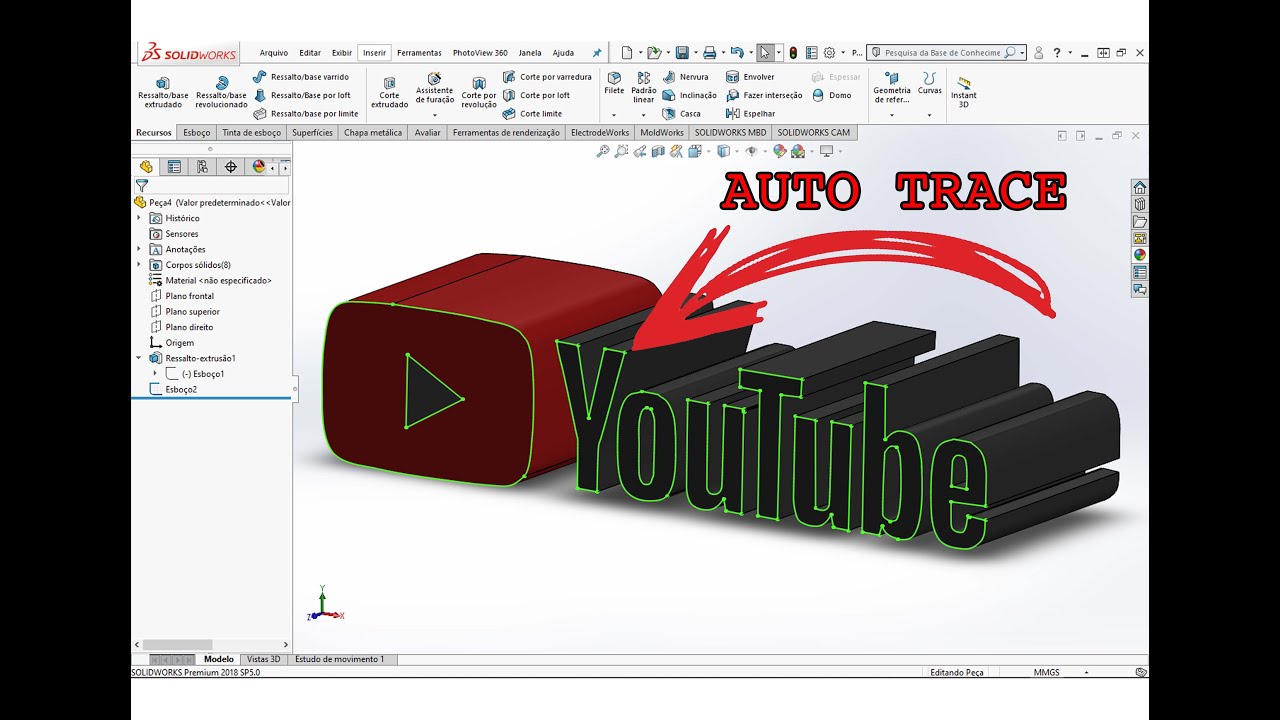Screen dimensions: 1280x720
Task: Save the document with Save icon
Action: (x=681, y=53)
